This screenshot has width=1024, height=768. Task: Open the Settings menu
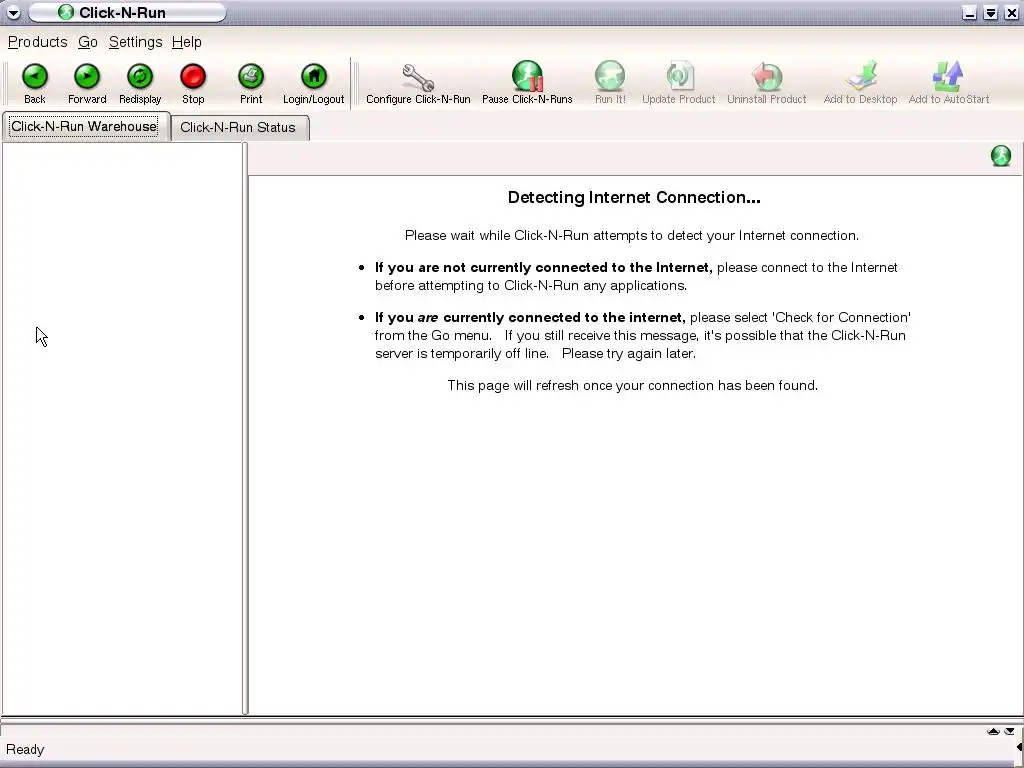click(x=135, y=42)
